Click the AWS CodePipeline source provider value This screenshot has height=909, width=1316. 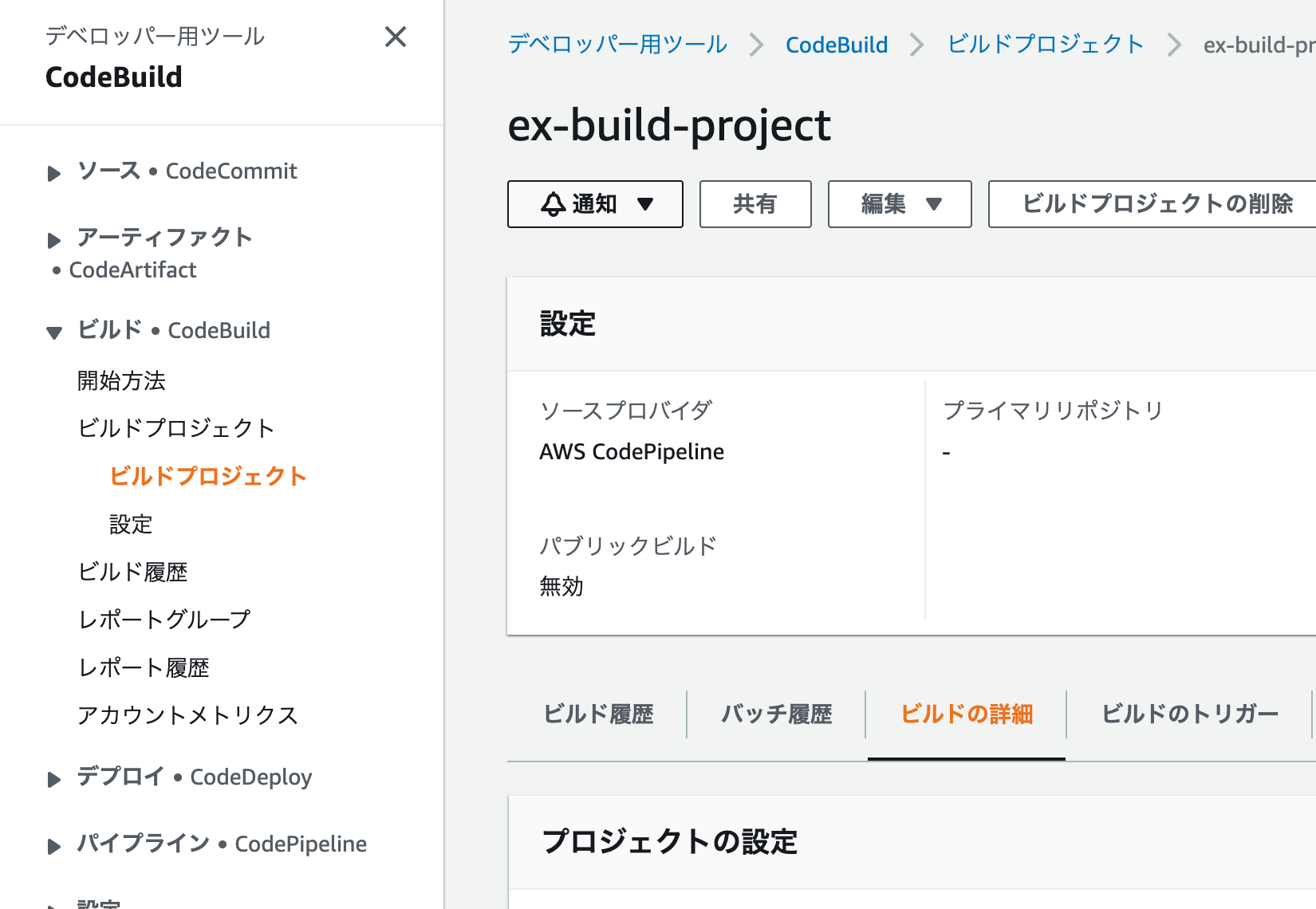632,451
